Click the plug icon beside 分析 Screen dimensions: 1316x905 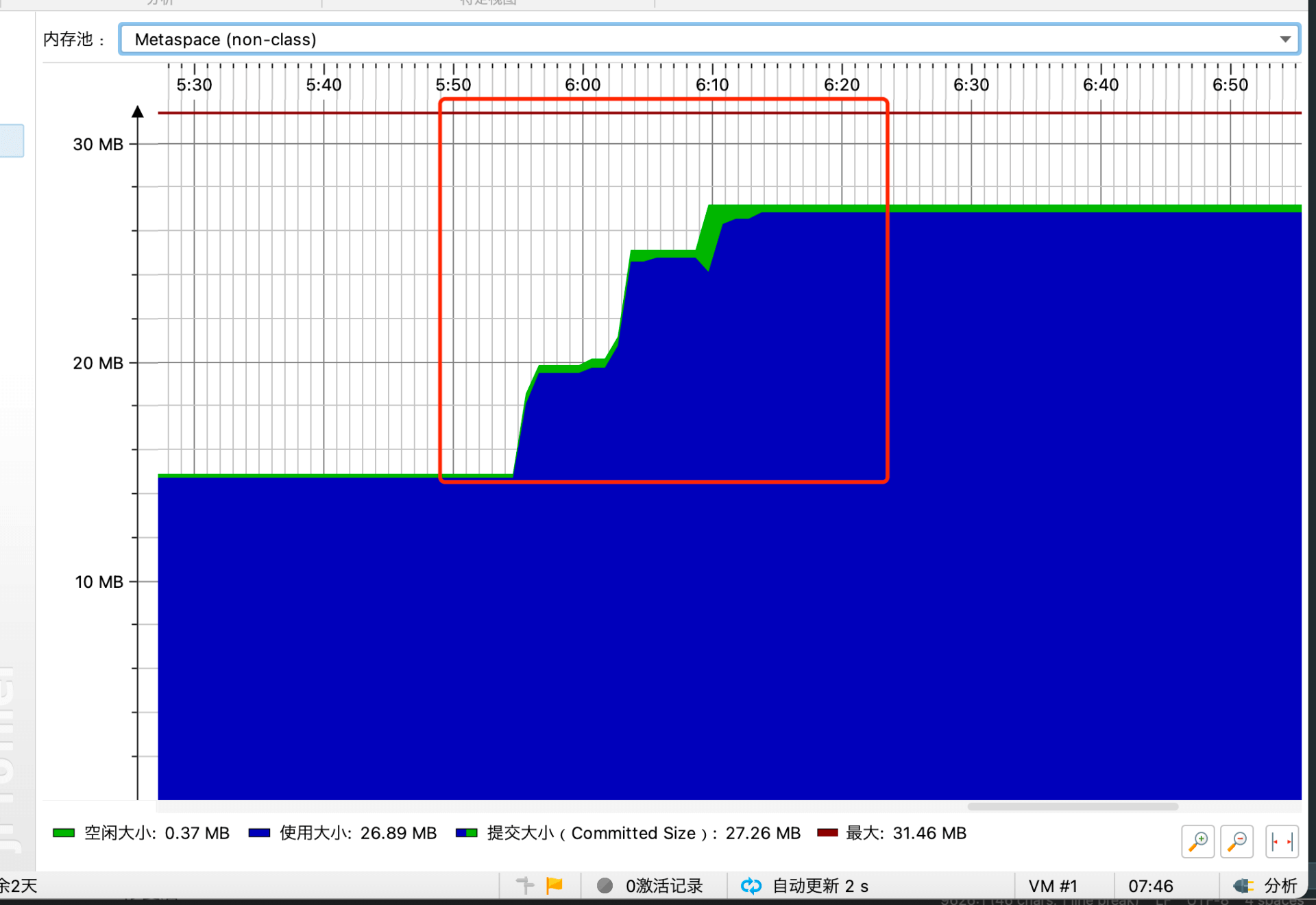pos(1243,886)
